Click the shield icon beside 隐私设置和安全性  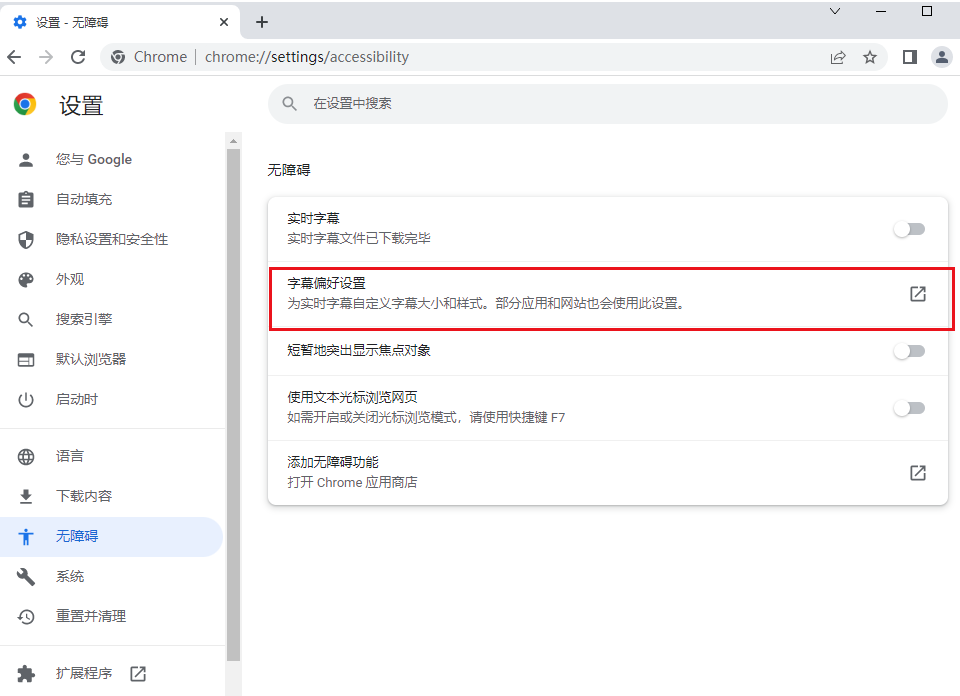point(26,240)
